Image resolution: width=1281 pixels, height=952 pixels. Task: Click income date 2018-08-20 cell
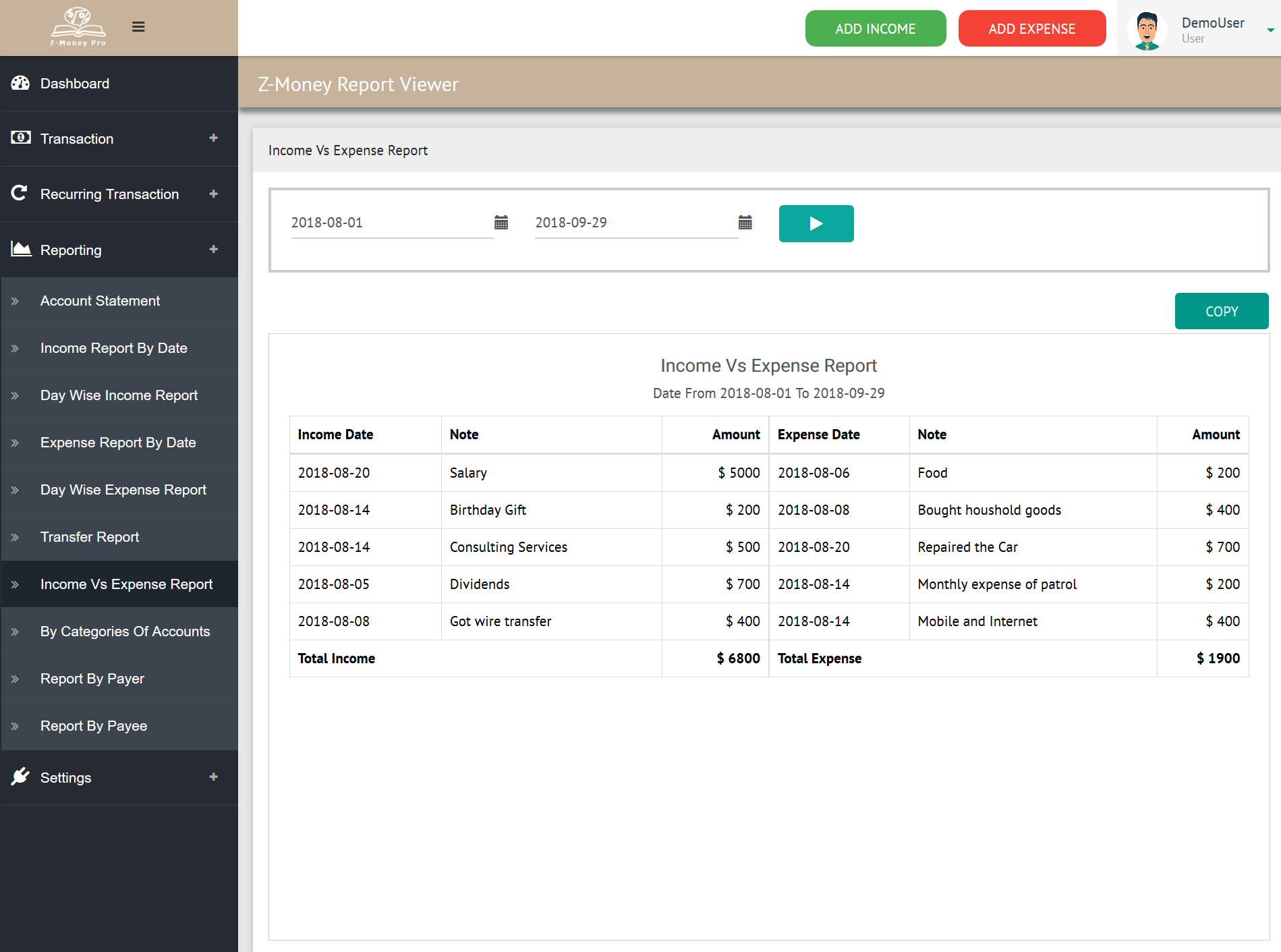pos(366,473)
